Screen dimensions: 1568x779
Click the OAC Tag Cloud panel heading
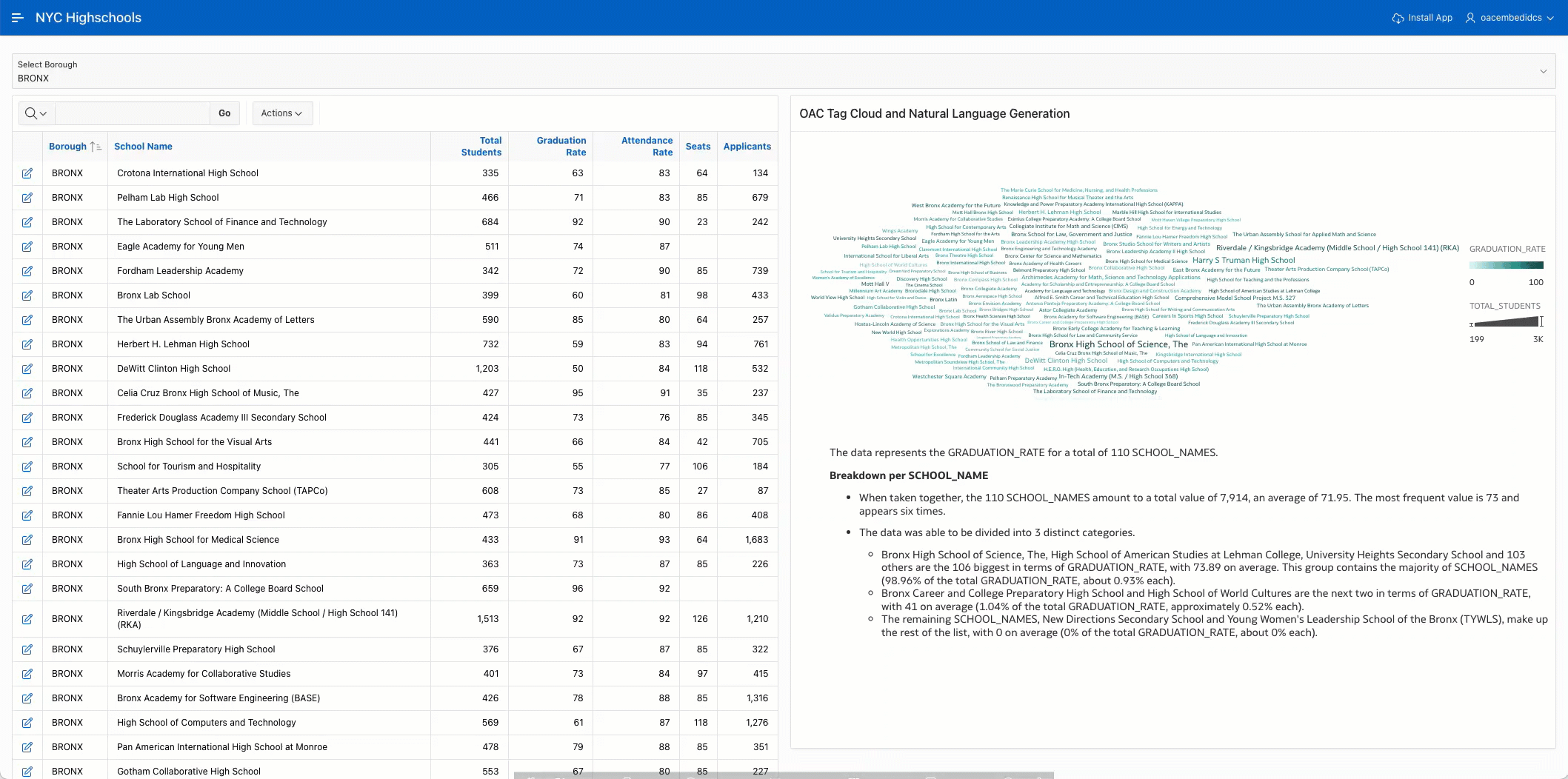point(935,113)
